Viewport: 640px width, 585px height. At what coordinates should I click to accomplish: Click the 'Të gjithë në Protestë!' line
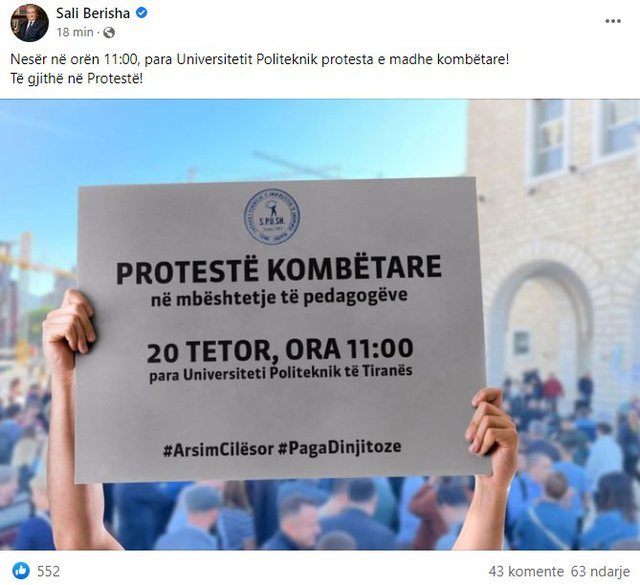point(77,78)
